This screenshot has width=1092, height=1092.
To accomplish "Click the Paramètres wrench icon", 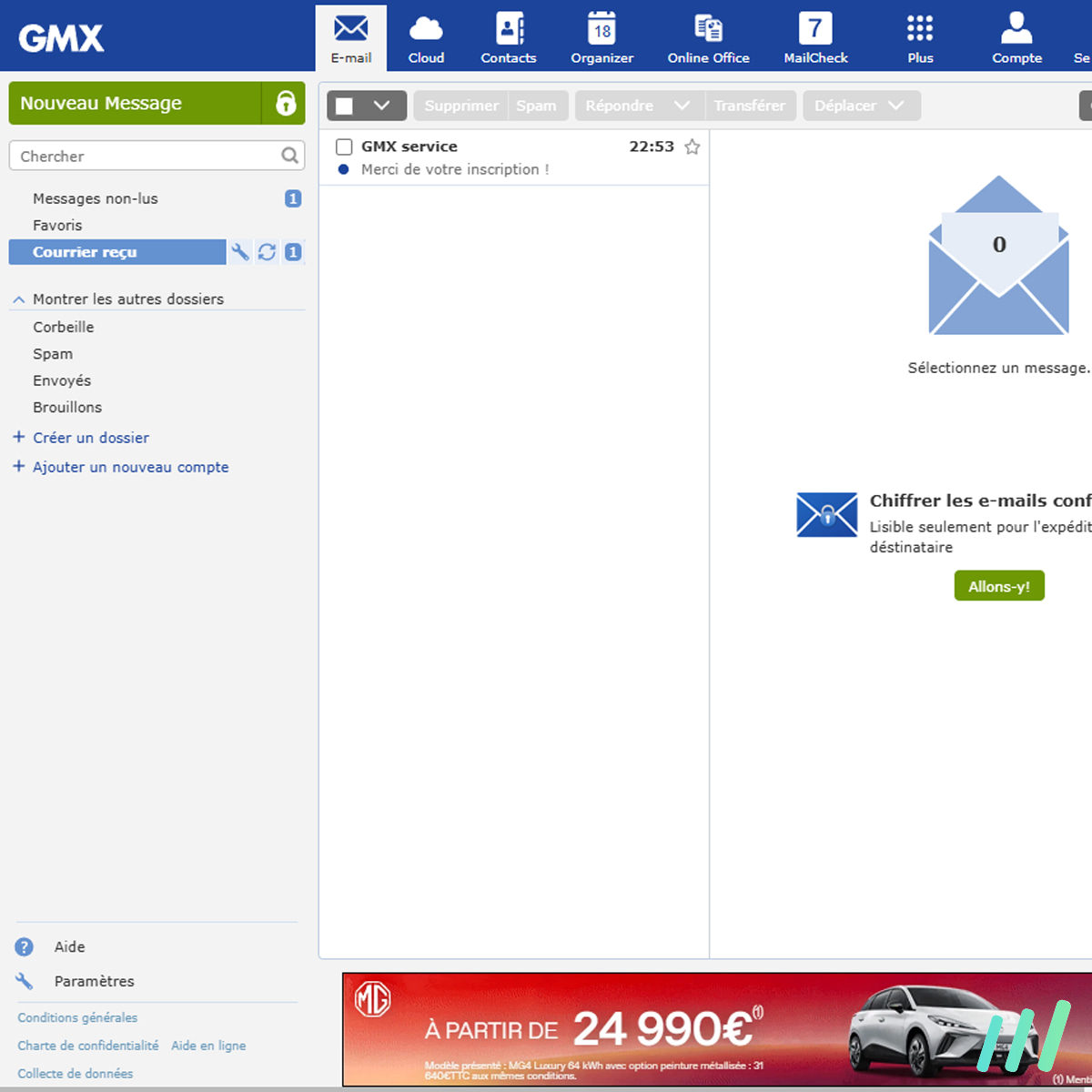I will pos(25,981).
